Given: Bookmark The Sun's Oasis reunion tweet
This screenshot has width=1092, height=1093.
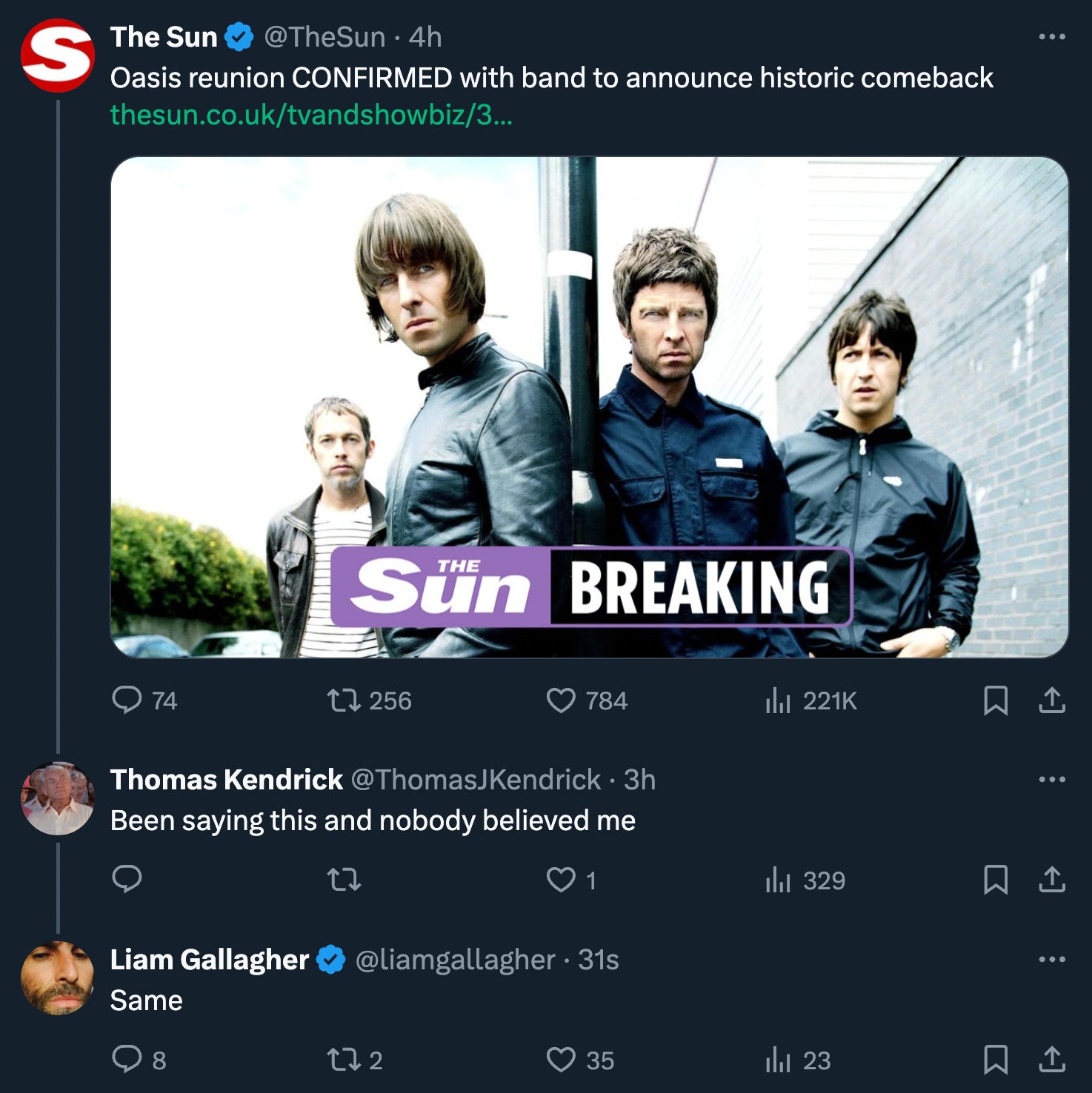Looking at the screenshot, I should [995, 700].
